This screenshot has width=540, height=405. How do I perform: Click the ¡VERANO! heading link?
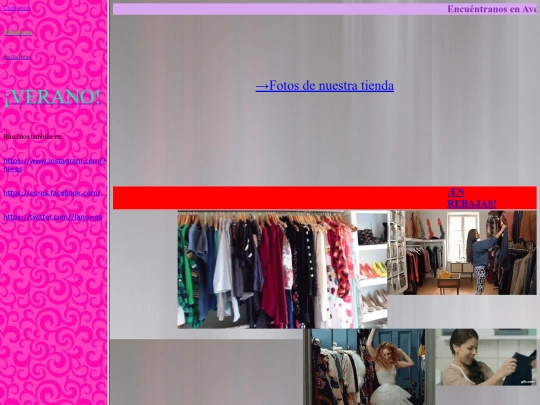pyautogui.click(x=52, y=97)
